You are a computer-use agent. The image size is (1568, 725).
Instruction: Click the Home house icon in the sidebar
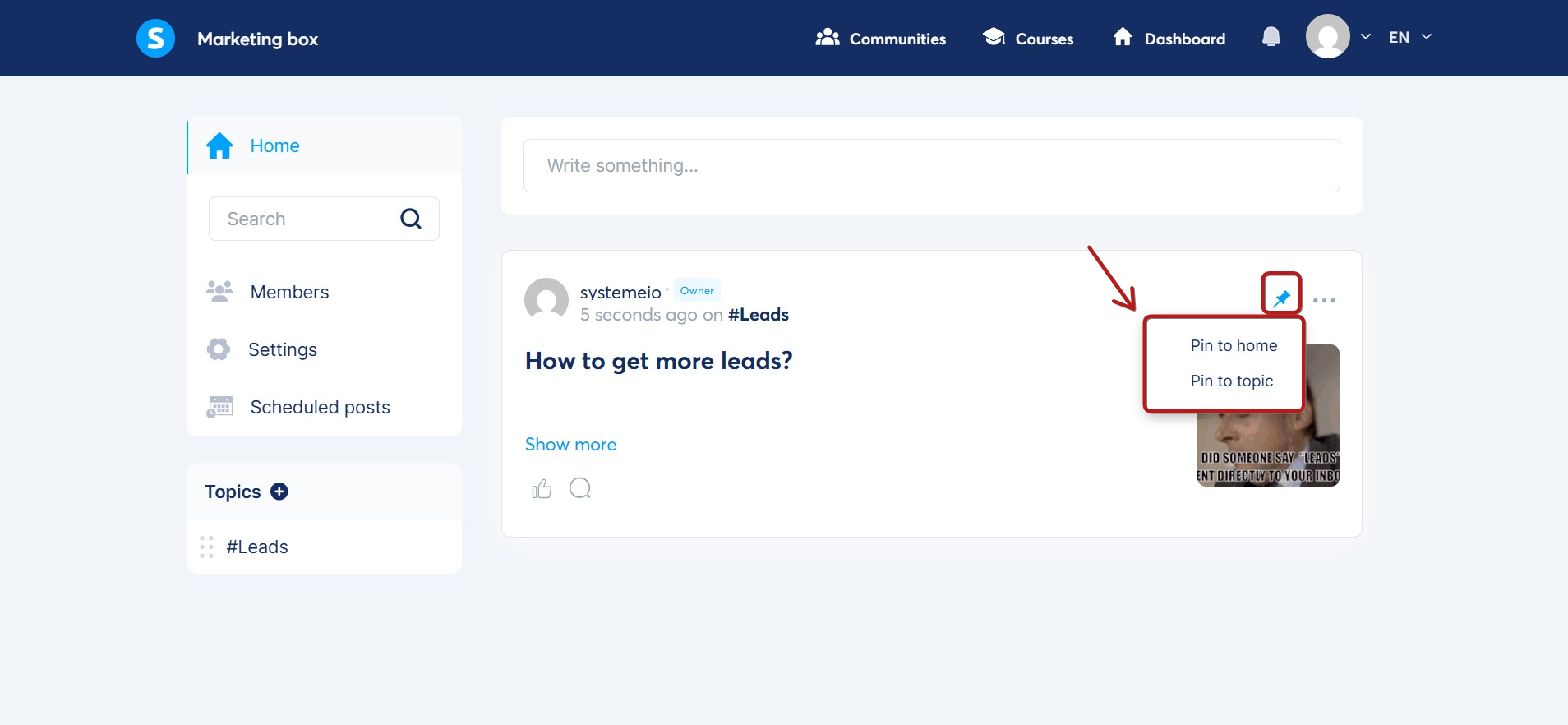point(219,145)
